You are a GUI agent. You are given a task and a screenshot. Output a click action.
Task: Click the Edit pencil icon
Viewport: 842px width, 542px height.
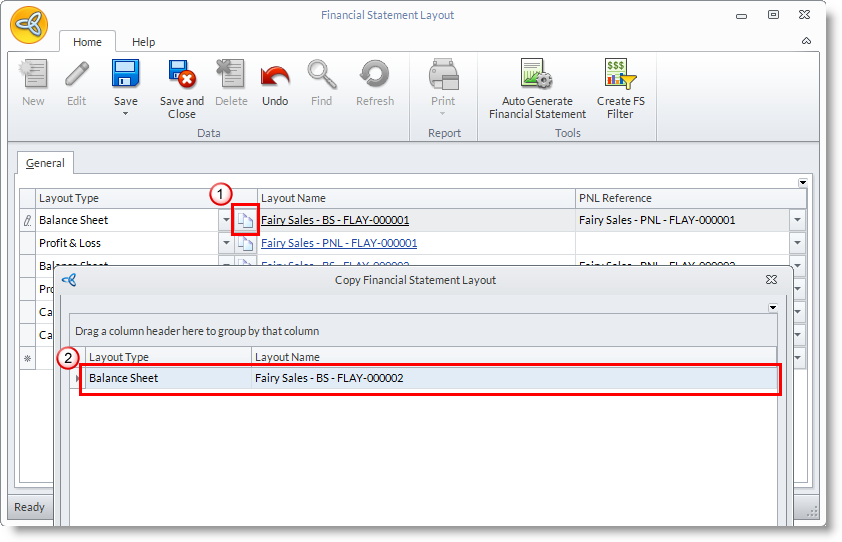tap(77, 74)
